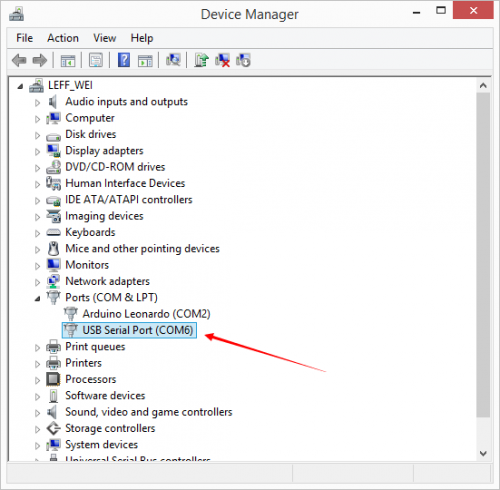Image resolution: width=500 pixels, height=490 pixels.
Task: Expand Network adapters category
Action: (37, 282)
